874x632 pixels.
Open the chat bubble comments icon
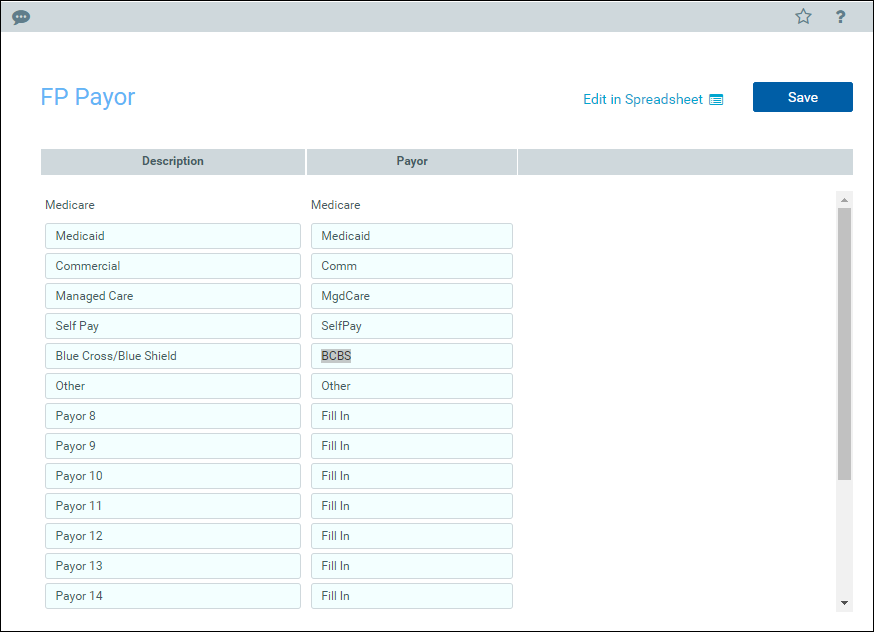(21, 17)
